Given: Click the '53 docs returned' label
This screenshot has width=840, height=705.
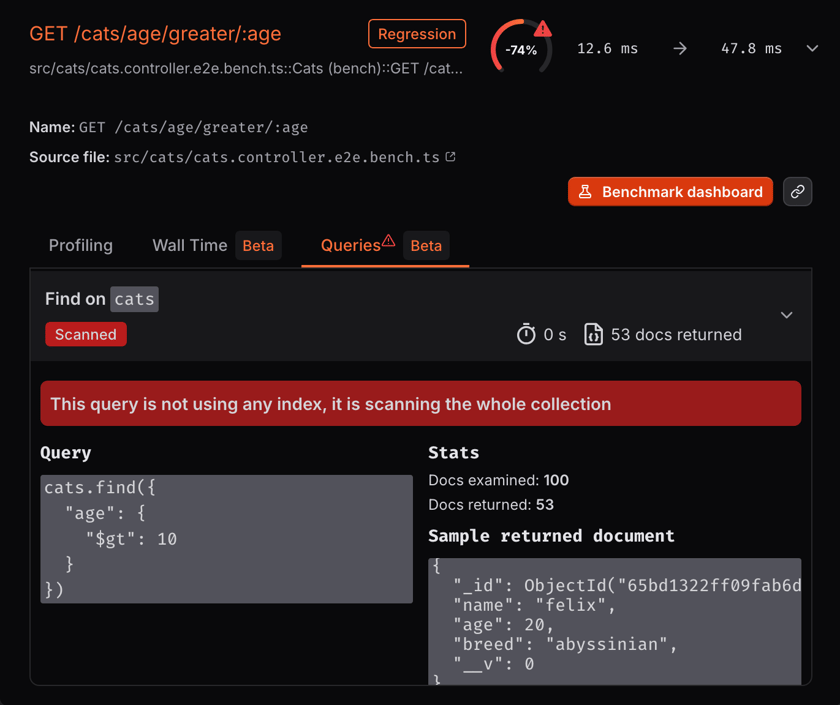Looking at the screenshot, I should (x=676, y=334).
